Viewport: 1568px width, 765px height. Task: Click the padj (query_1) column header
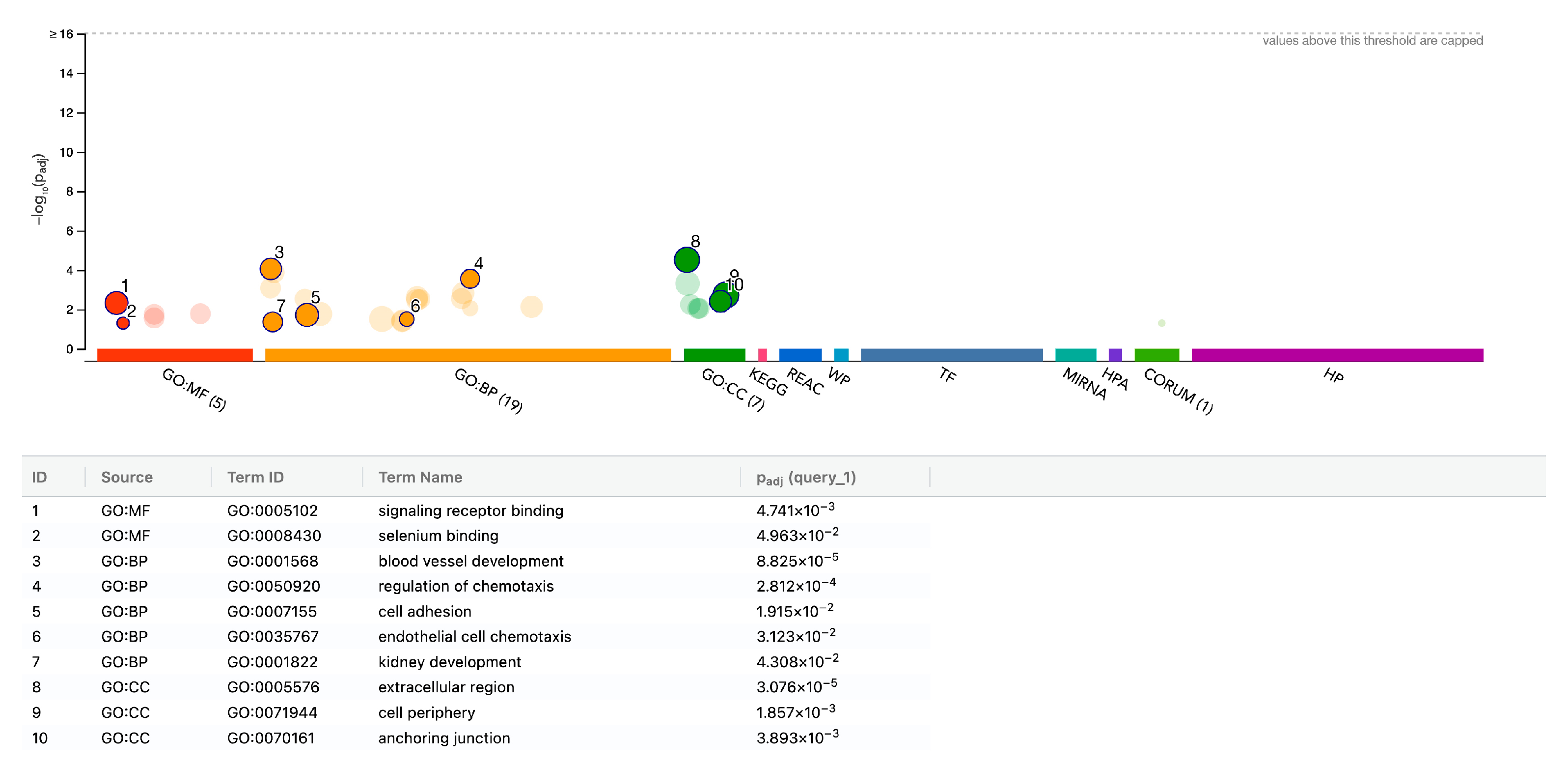click(x=805, y=478)
